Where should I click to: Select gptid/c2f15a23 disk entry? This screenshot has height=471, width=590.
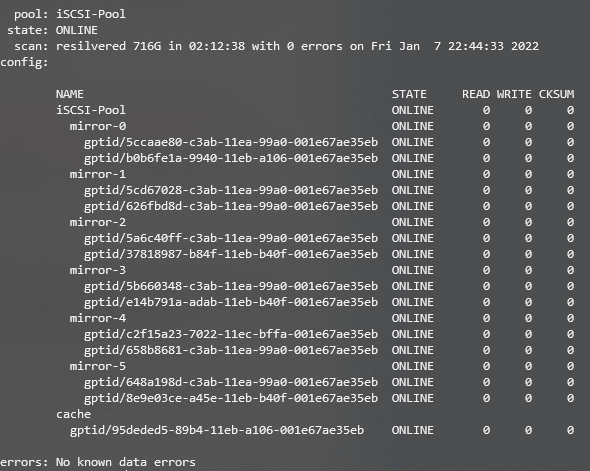231,334
